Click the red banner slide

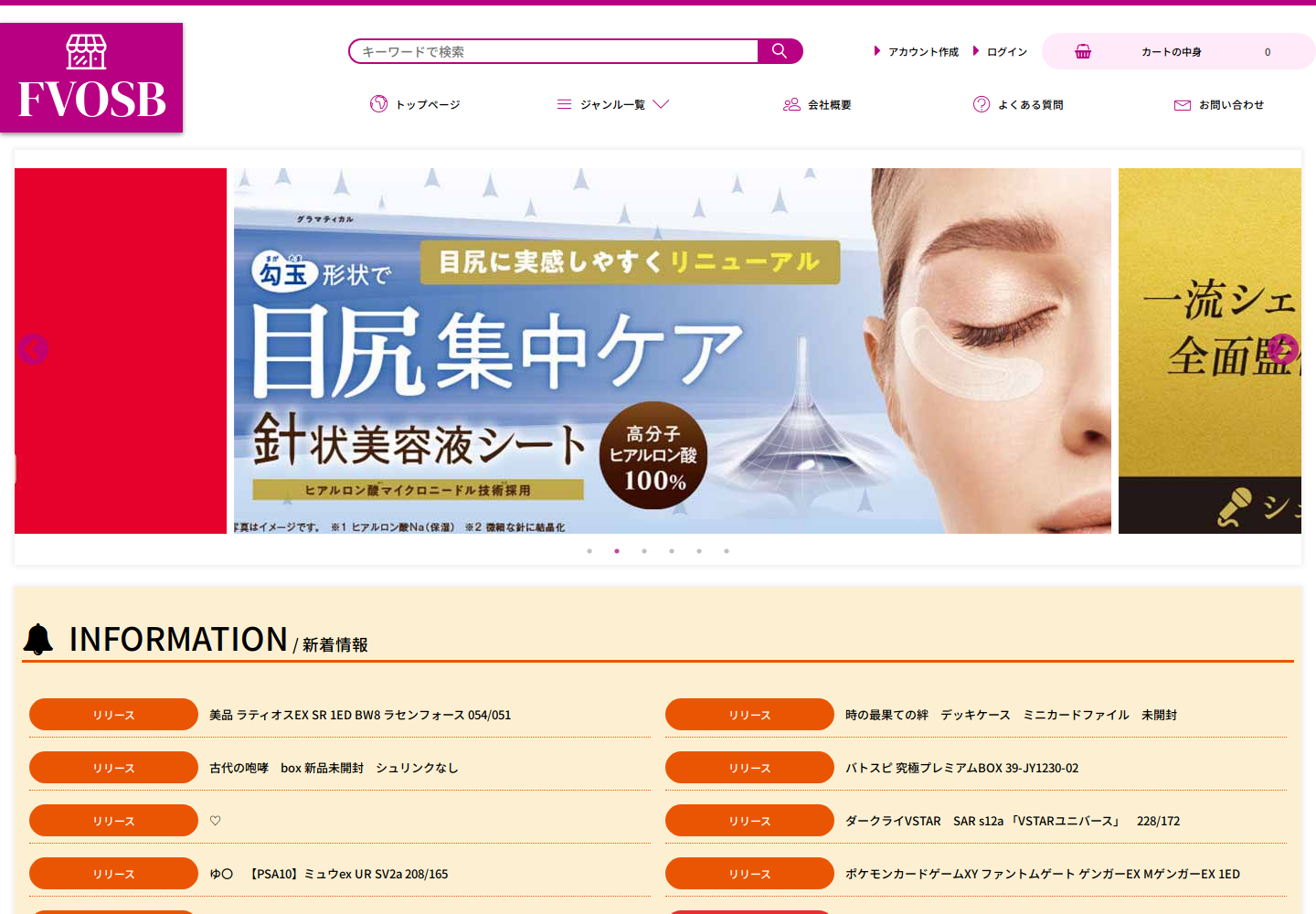[121, 351]
